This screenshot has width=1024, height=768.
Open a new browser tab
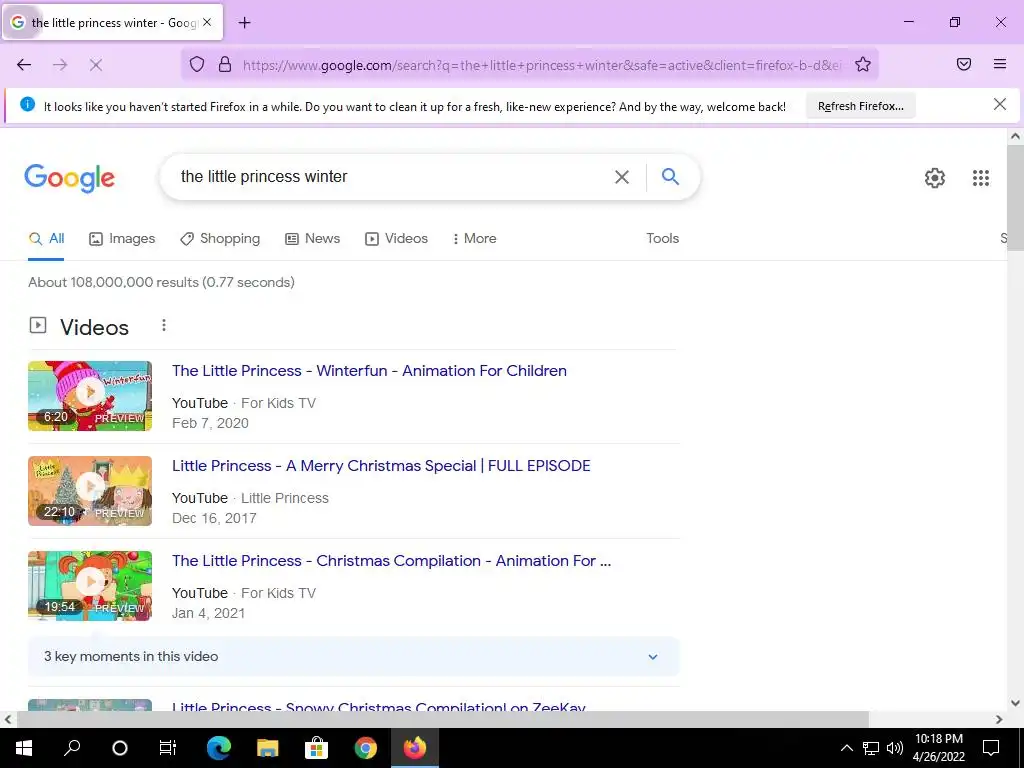pos(245,23)
